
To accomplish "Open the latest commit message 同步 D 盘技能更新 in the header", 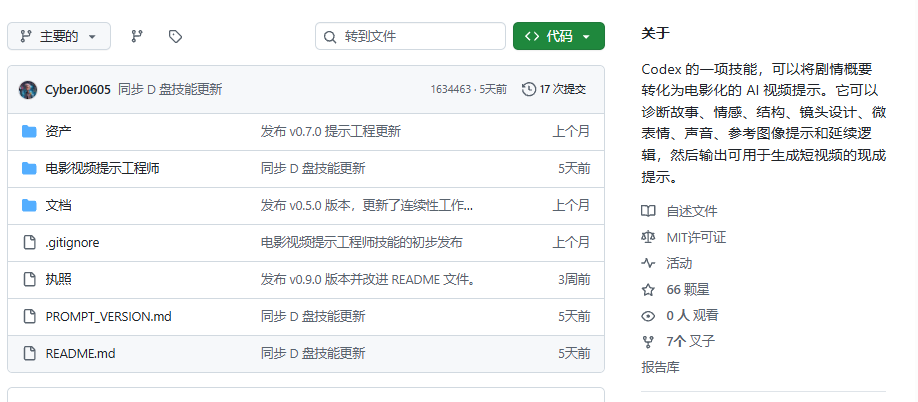I will pyautogui.click(x=170, y=90).
